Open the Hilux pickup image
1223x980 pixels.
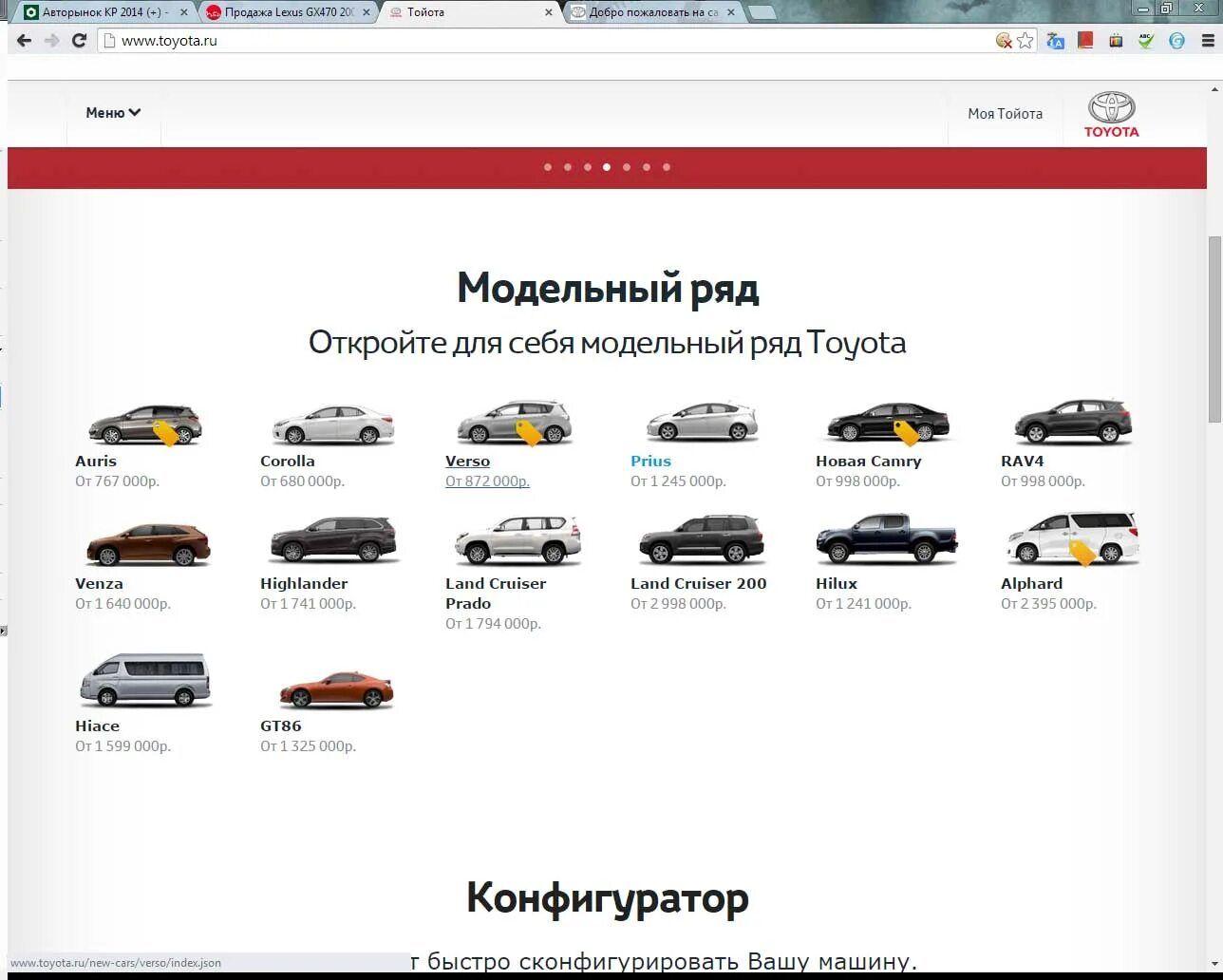click(887, 539)
